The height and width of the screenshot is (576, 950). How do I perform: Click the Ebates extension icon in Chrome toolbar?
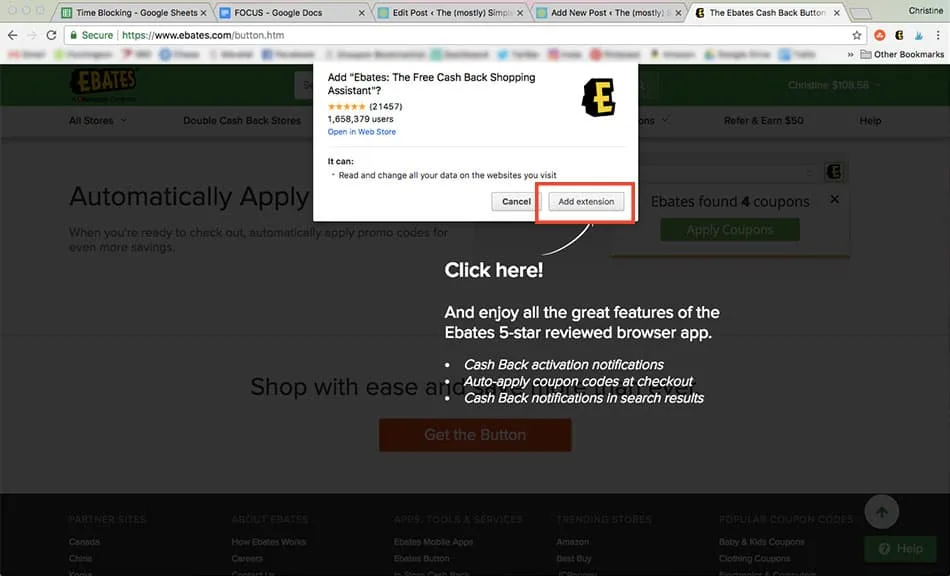(x=900, y=35)
